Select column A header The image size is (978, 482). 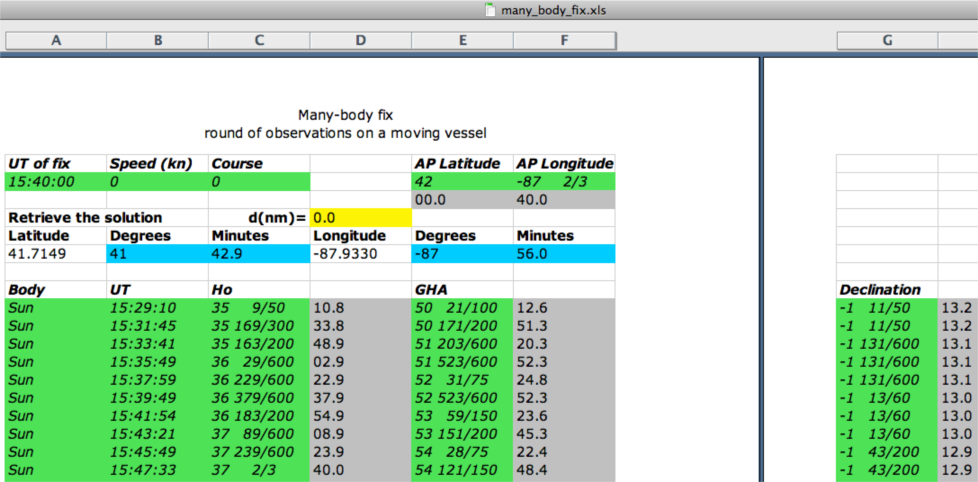point(56,41)
